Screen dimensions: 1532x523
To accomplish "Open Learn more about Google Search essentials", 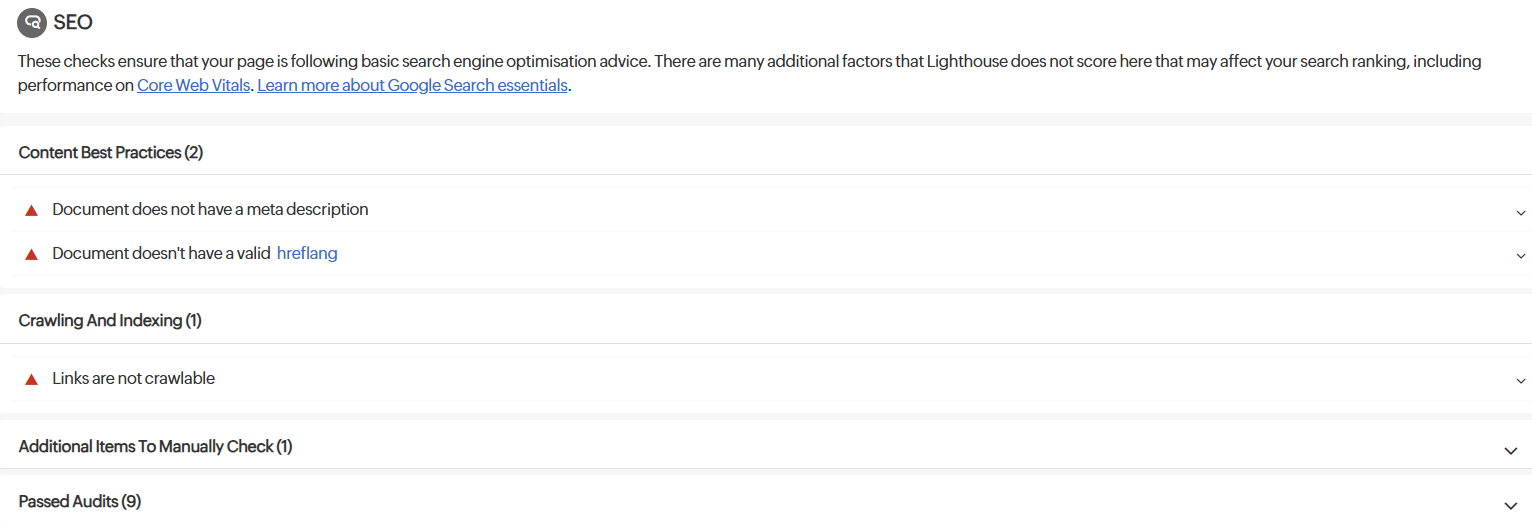I will (x=412, y=86).
